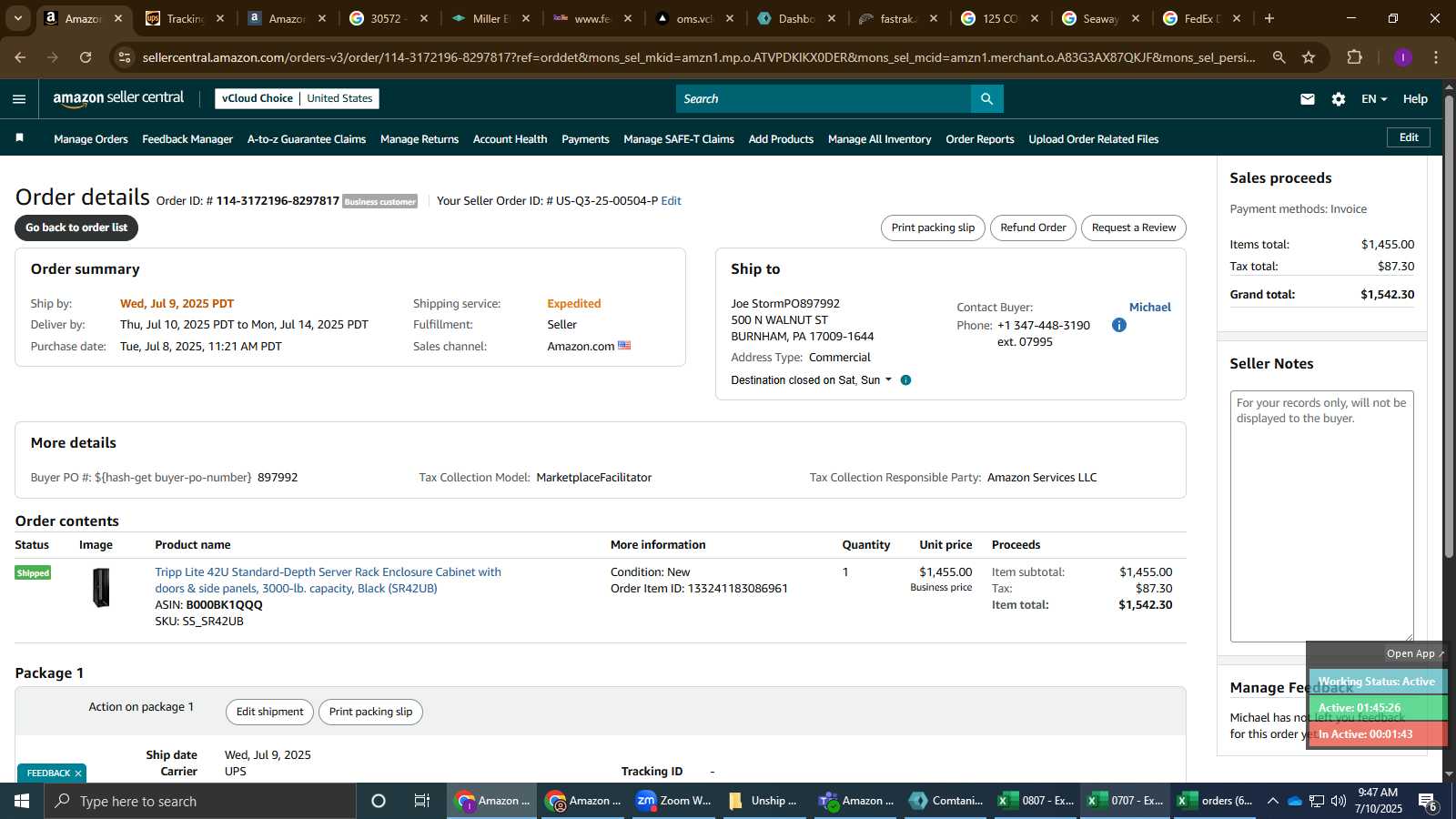Image resolution: width=1456 pixels, height=819 pixels.
Task: Open the Windows notification center
Action: click(1428, 801)
